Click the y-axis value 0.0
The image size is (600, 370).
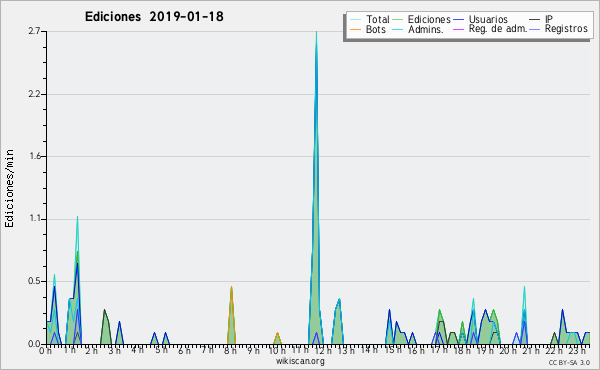[x=34, y=344]
